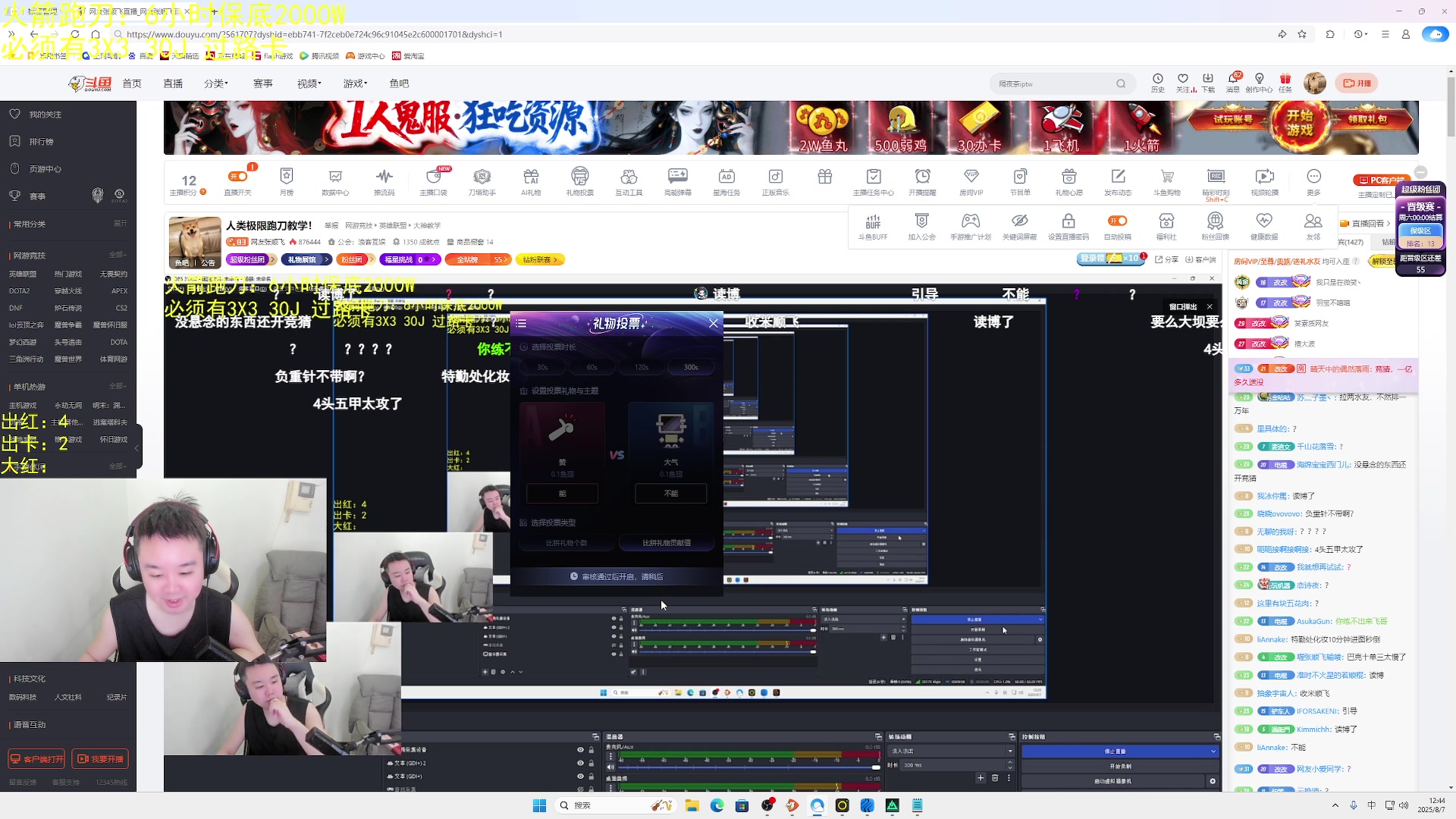
Task: Open 排行榜 in left sidebar
Action: point(41,142)
